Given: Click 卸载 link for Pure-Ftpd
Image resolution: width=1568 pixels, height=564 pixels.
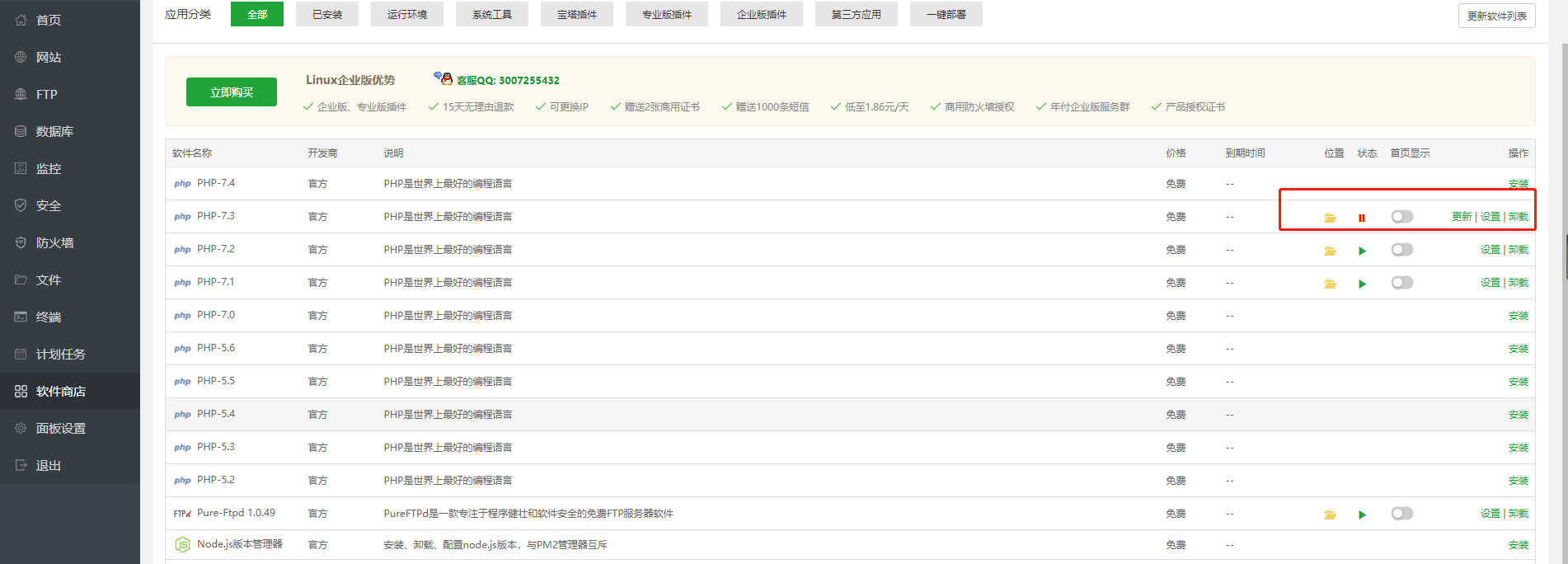Looking at the screenshot, I should tap(1519, 514).
